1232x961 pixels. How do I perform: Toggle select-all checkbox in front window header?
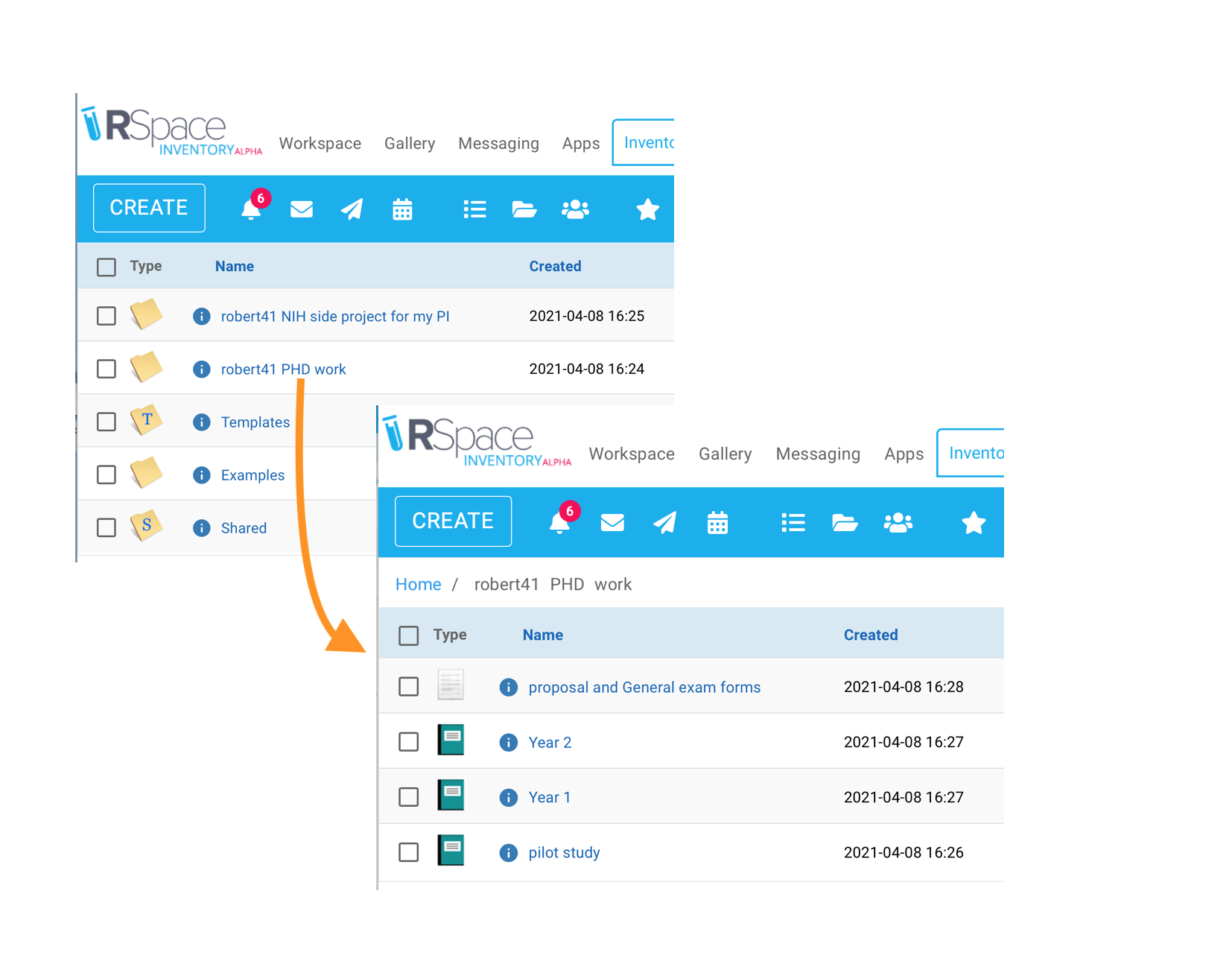[408, 635]
